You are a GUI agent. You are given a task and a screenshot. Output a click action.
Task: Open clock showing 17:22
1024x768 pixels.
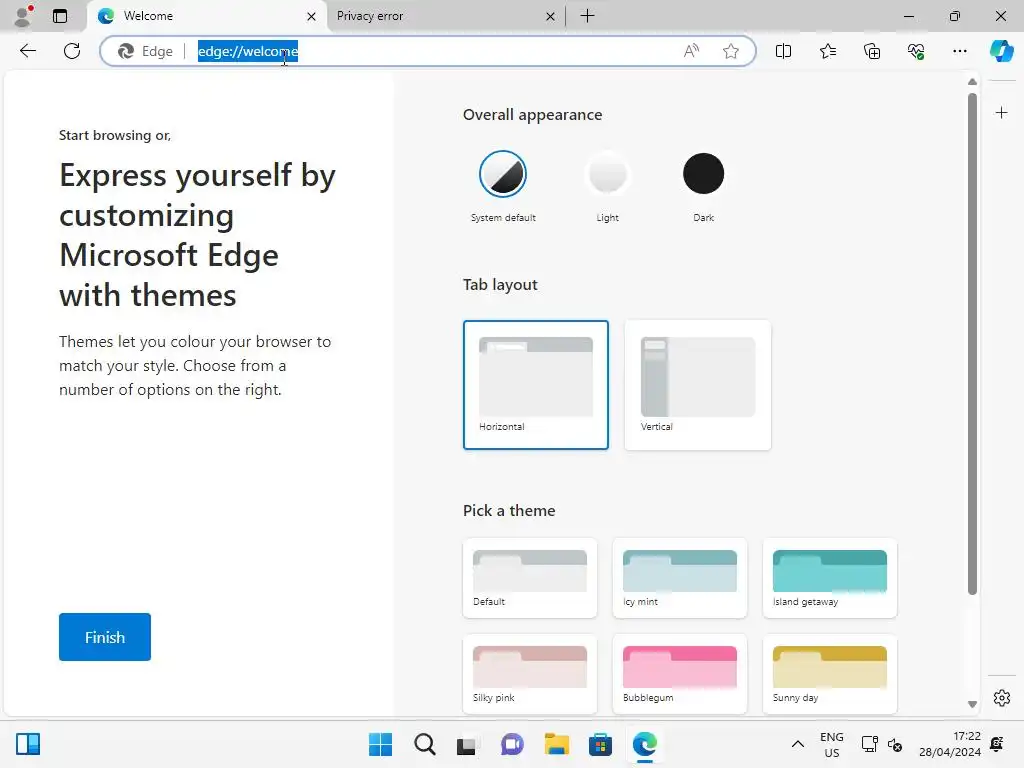click(950, 744)
